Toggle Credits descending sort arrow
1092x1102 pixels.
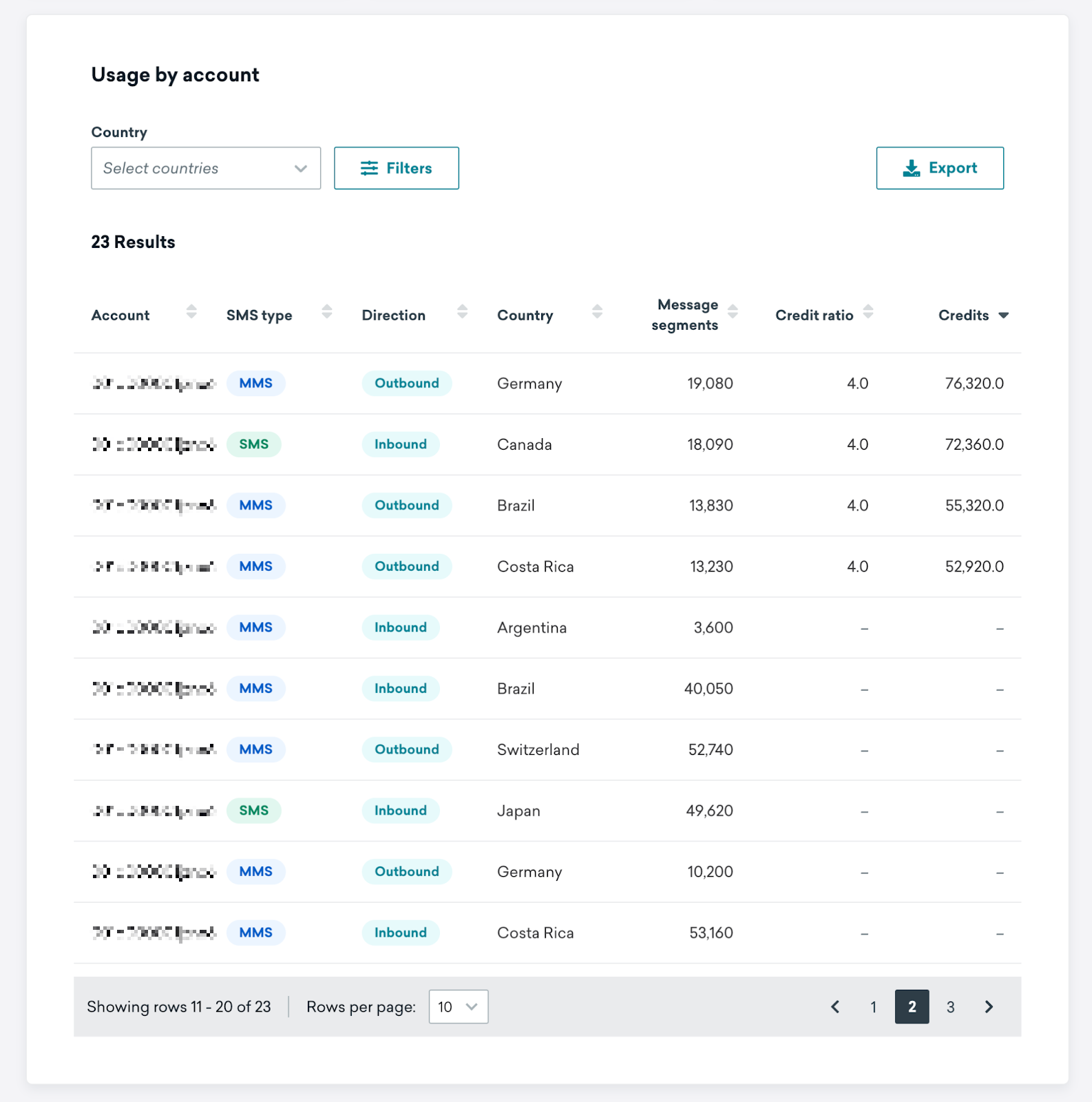click(1004, 315)
